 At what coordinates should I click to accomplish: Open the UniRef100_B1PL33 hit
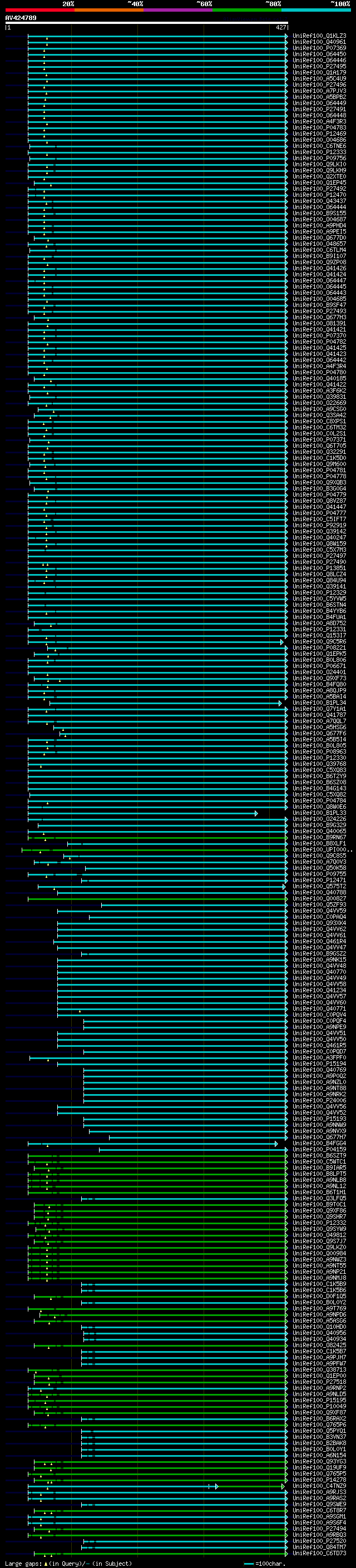pos(319,813)
